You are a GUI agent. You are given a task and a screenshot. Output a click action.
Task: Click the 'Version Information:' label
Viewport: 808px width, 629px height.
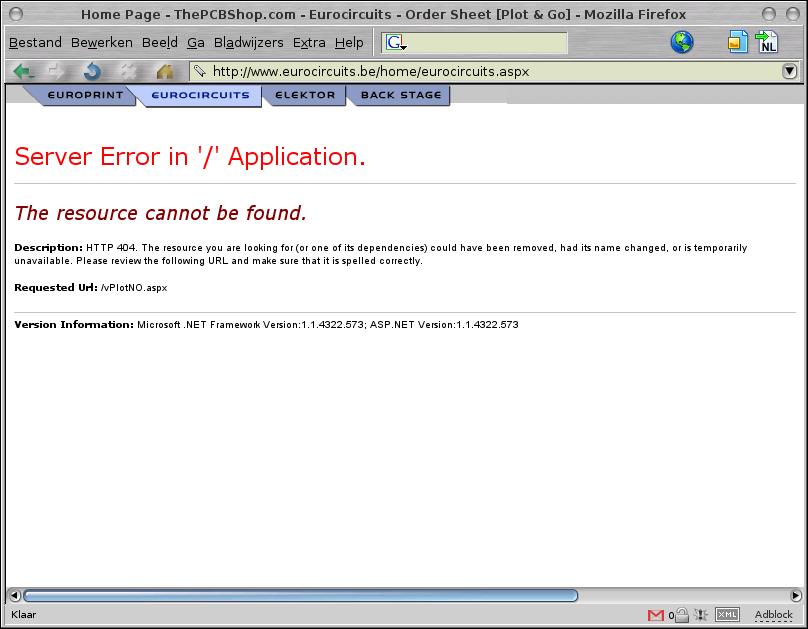(74, 325)
